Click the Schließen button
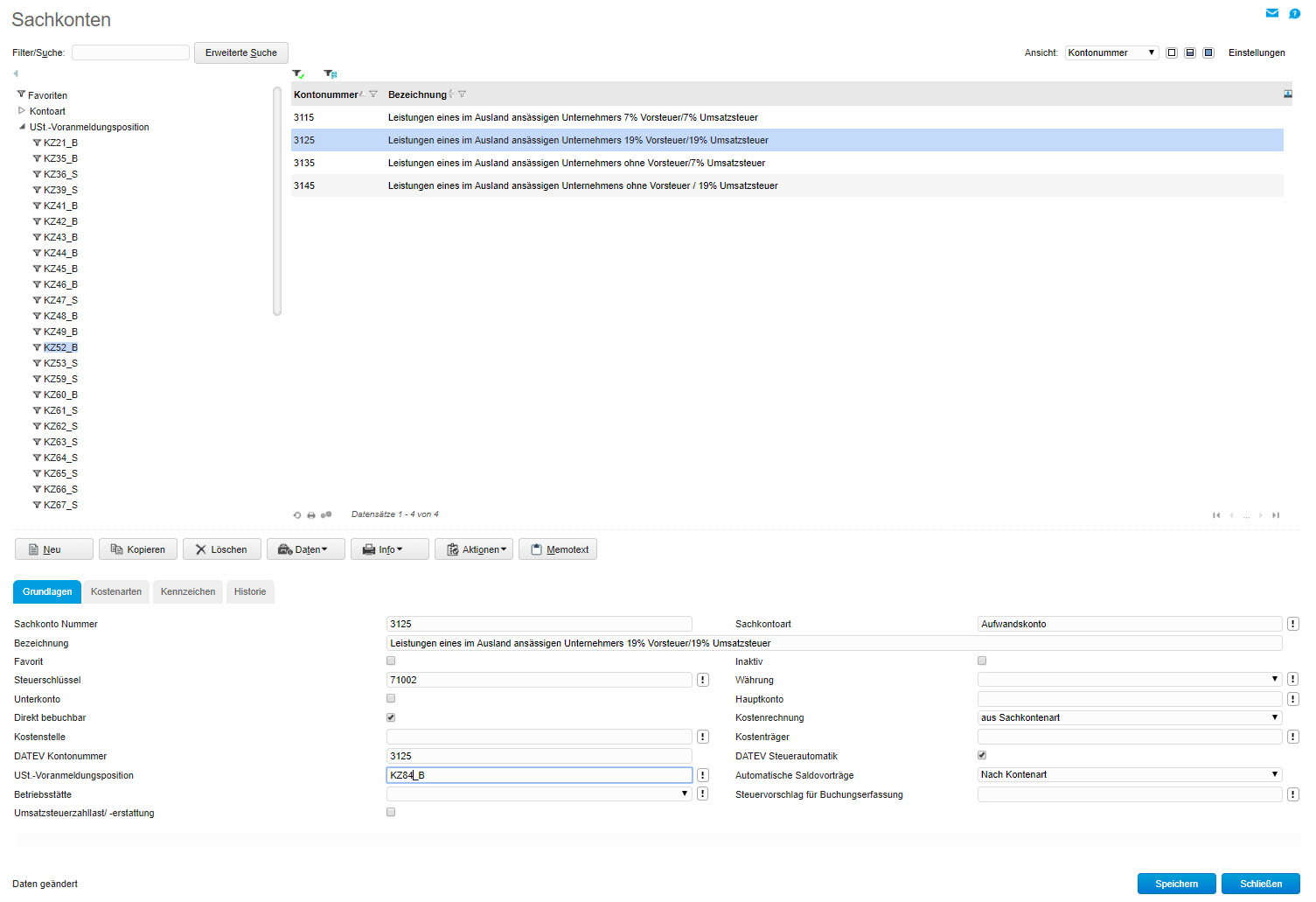This screenshot has width=1316, height=902. point(1261,884)
